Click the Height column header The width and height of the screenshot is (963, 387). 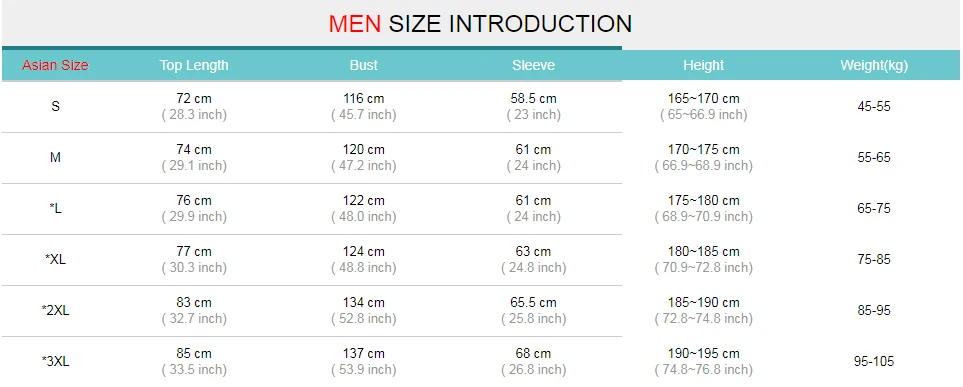click(703, 65)
